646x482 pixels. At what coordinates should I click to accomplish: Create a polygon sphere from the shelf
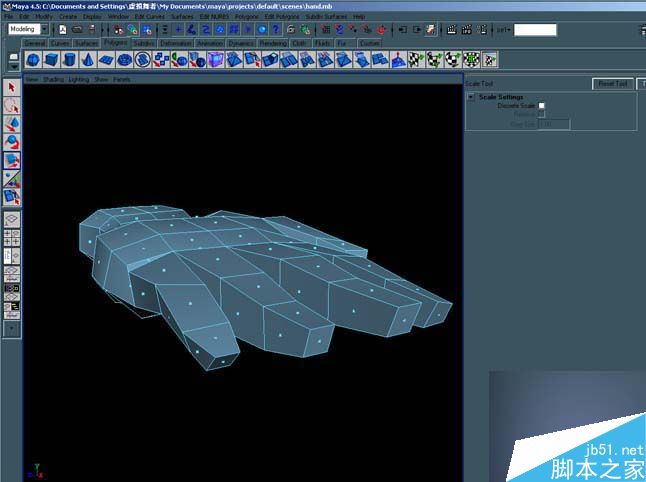[x=33, y=60]
